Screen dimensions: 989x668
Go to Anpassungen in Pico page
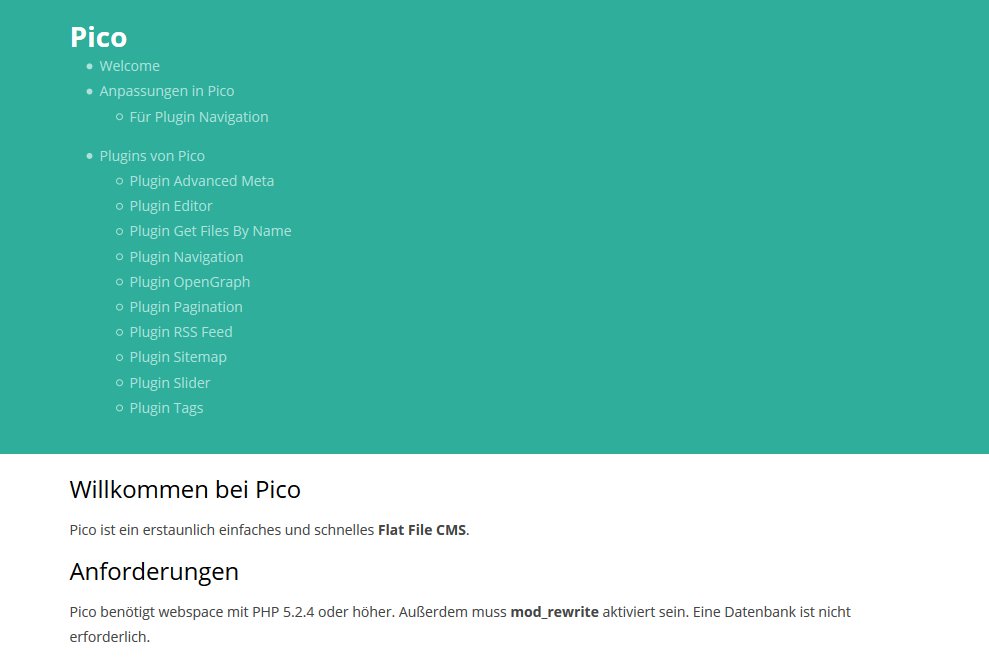[166, 91]
